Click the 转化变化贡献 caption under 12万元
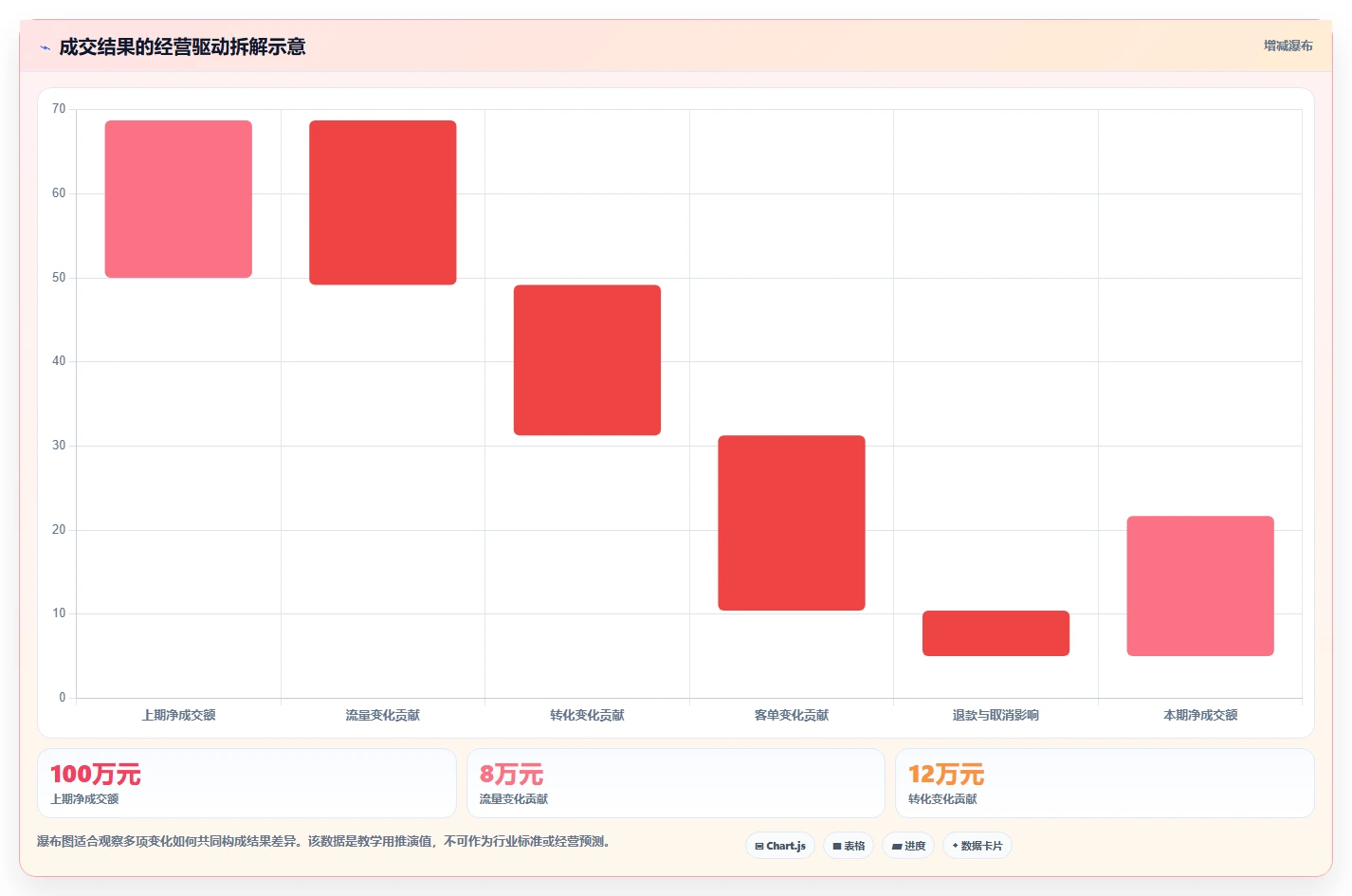 point(942,799)
